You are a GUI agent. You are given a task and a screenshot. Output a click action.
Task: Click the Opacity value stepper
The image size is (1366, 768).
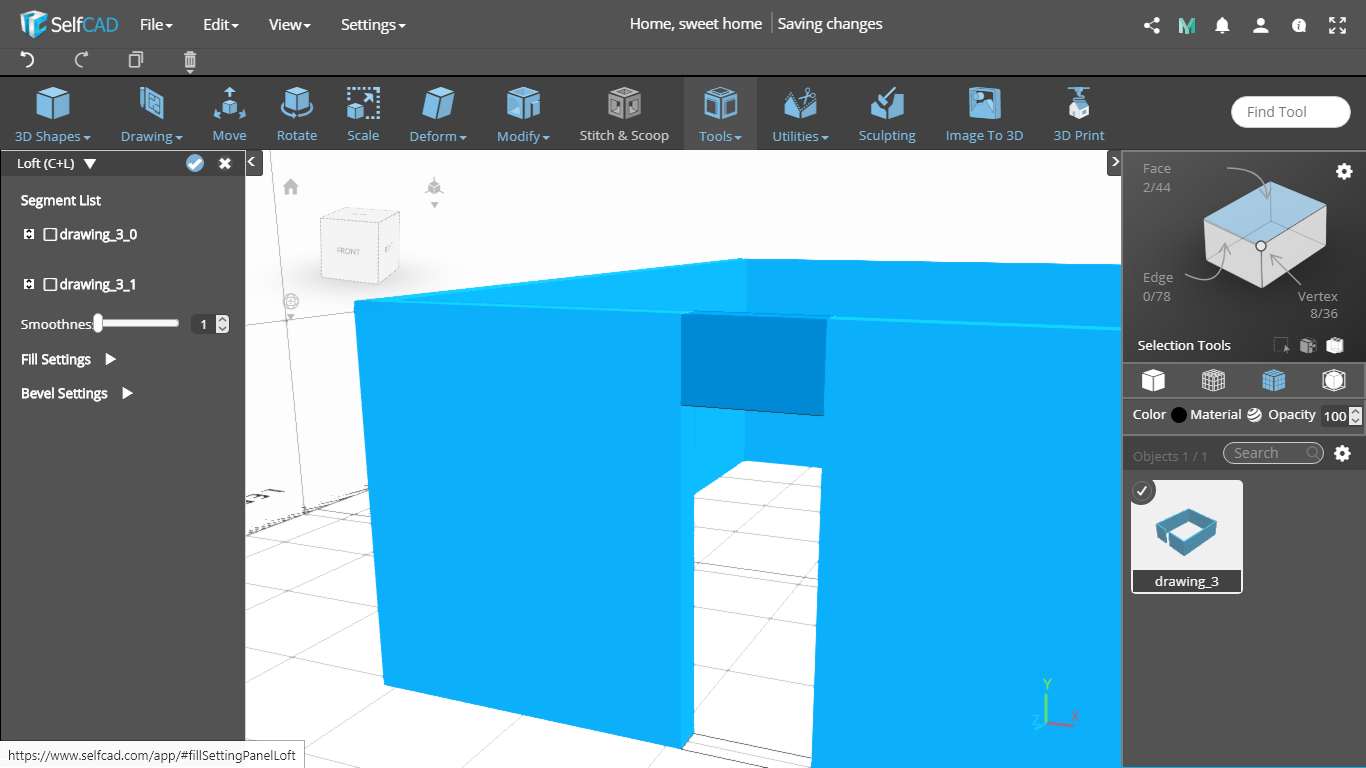click(x=1355, y=416)
